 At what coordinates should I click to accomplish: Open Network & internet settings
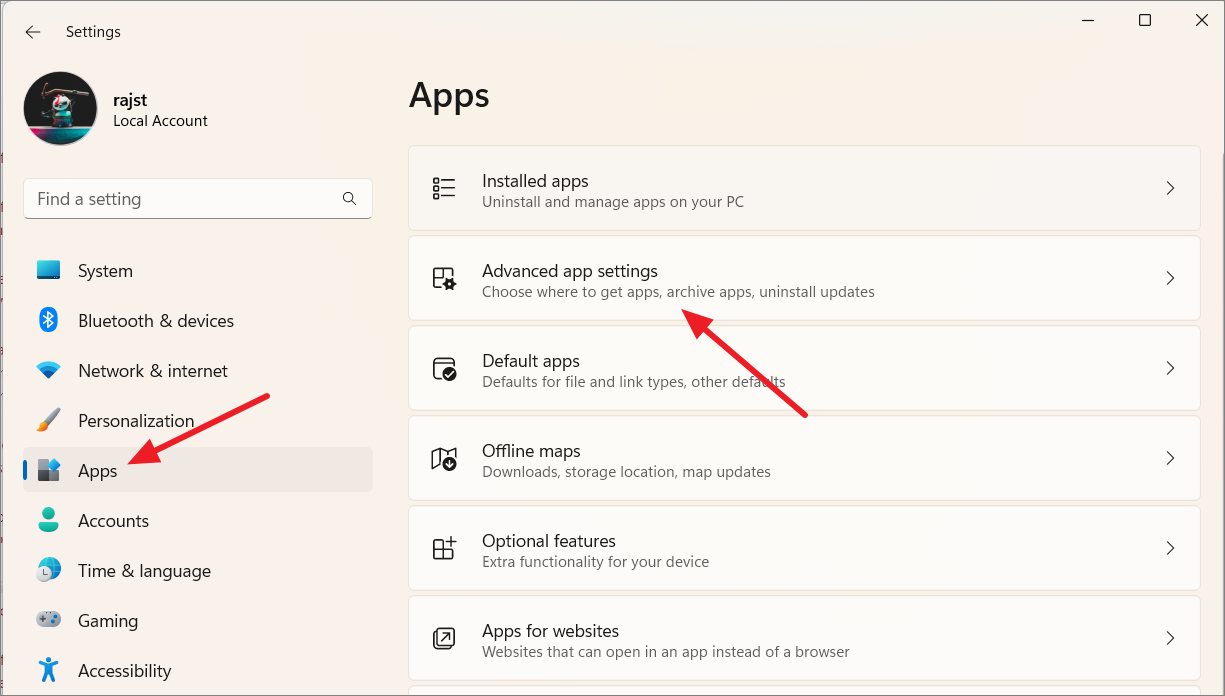coord(198,371)
